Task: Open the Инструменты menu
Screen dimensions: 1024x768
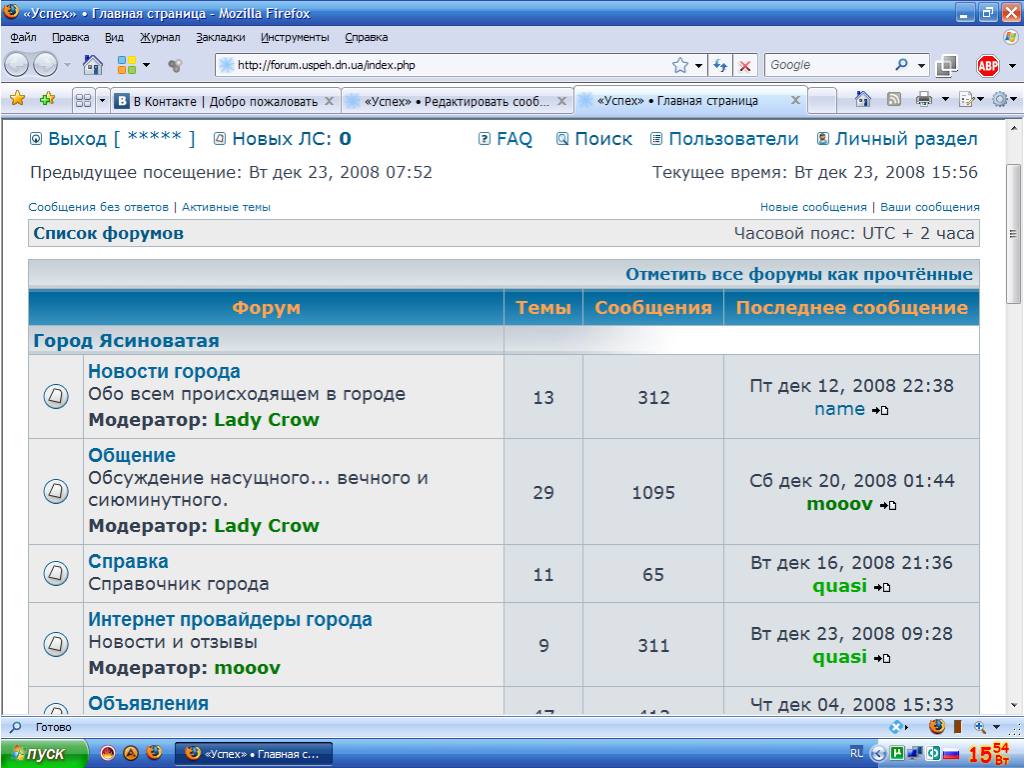Action: (x=295, y=37)
